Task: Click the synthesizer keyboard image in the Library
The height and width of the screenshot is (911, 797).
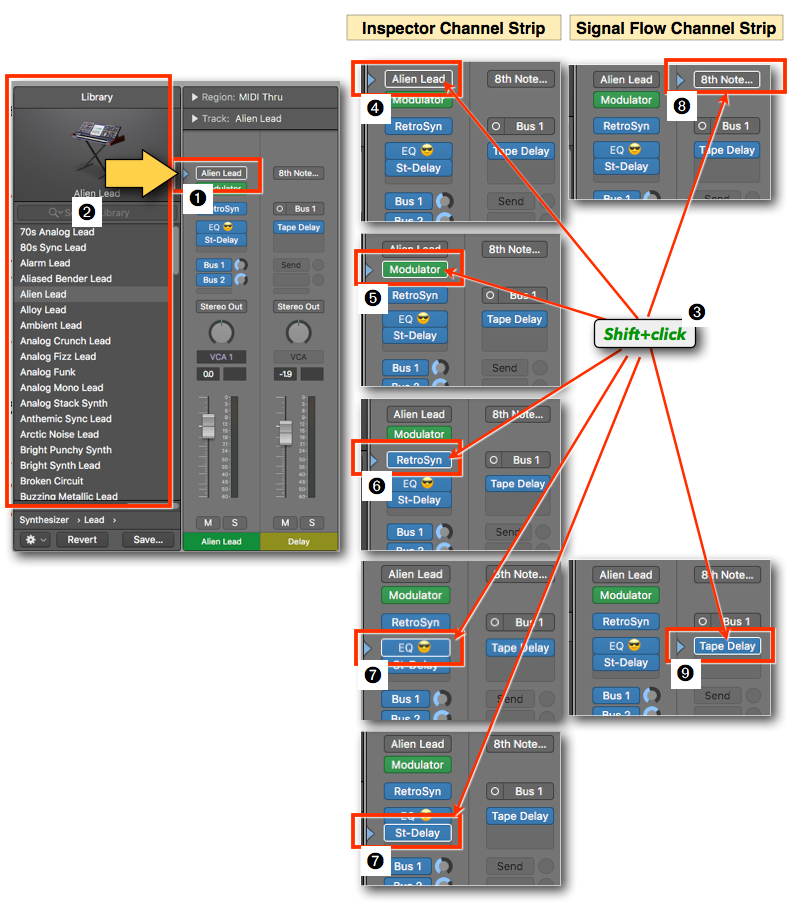Action: click(x=97, y=145)
